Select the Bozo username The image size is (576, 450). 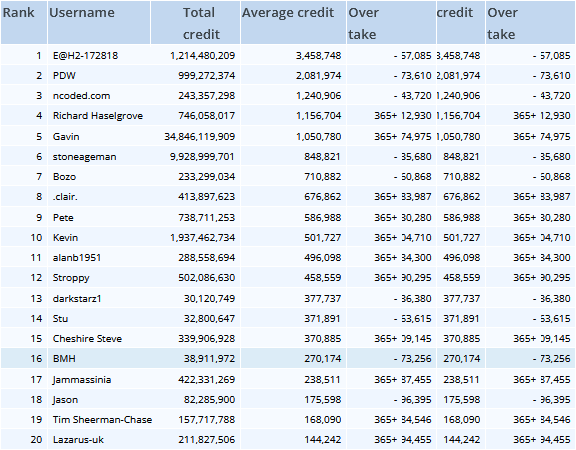pos(64,177)
